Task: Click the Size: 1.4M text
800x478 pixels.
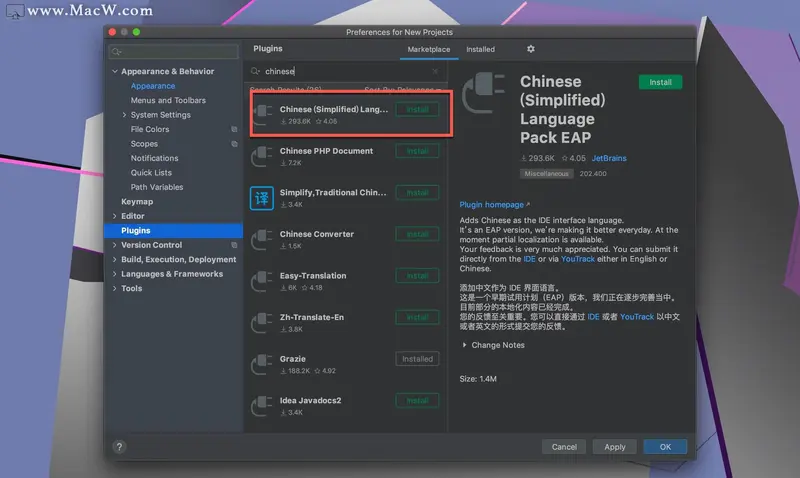Action: (x=478, y=379)
